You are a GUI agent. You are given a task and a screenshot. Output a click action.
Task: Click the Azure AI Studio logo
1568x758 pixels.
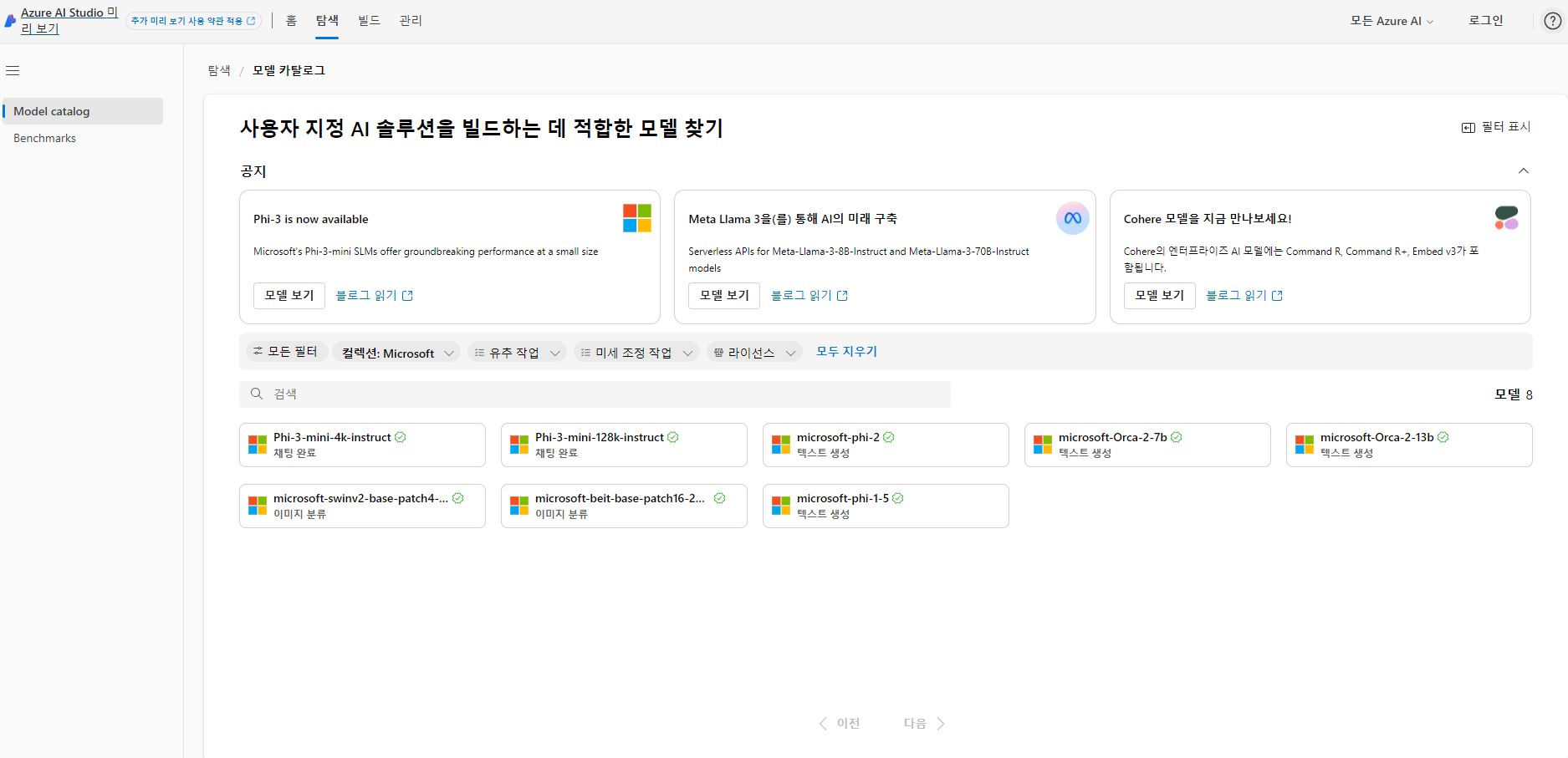point(10,22)
